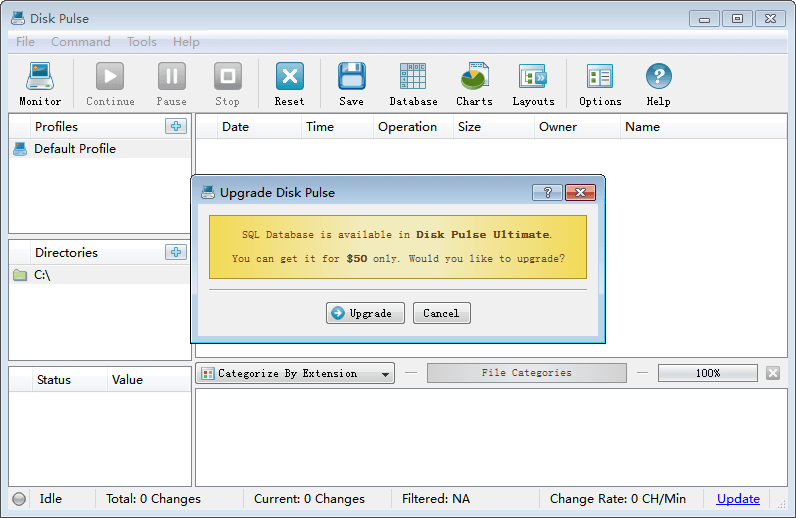The image size is (796, 518).
Task: Cancel the upgrade dialog
Action: (441, 313)
